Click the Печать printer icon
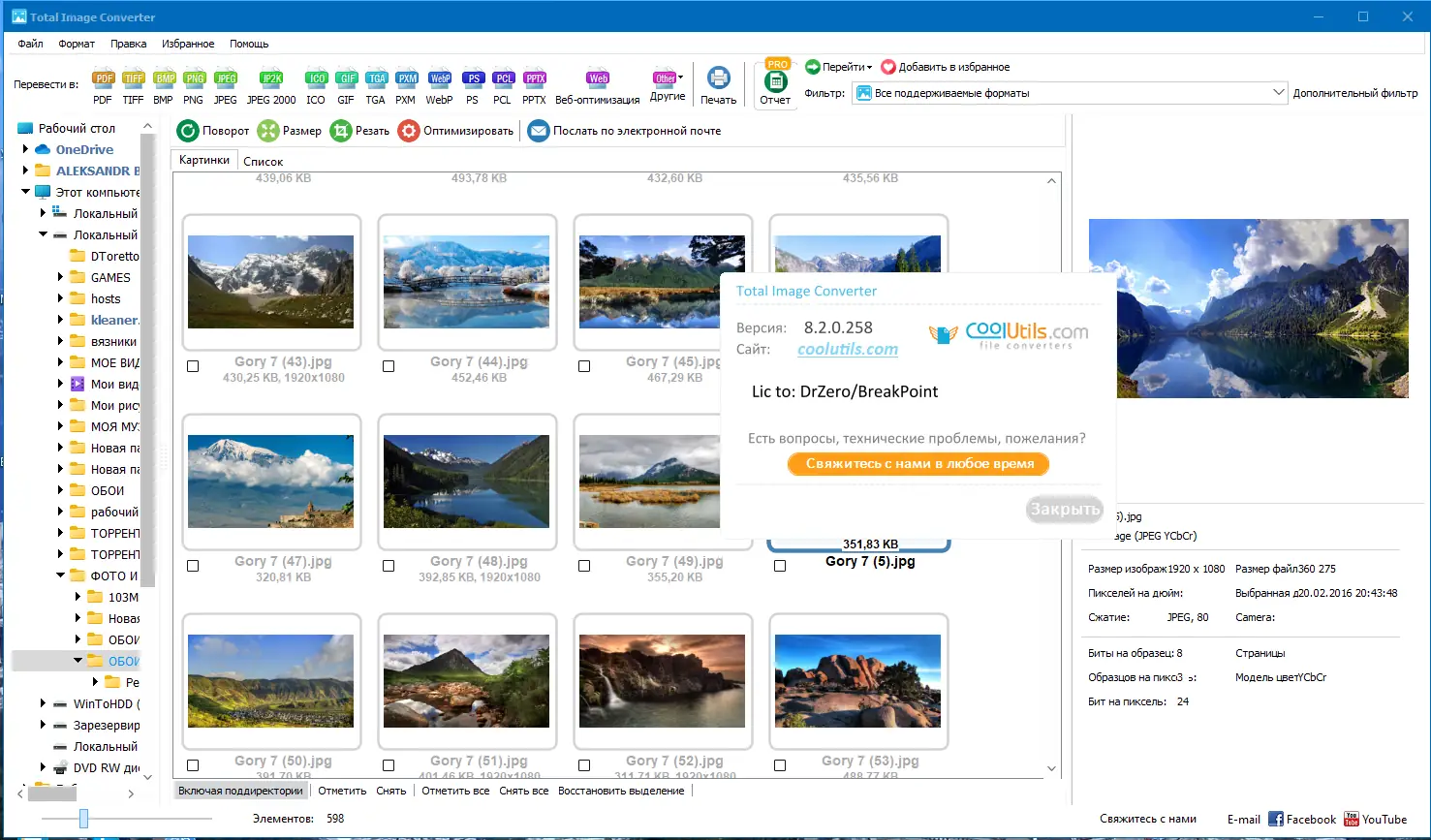1431x840 pixels. pyautogui.click(x=718, y=85)
